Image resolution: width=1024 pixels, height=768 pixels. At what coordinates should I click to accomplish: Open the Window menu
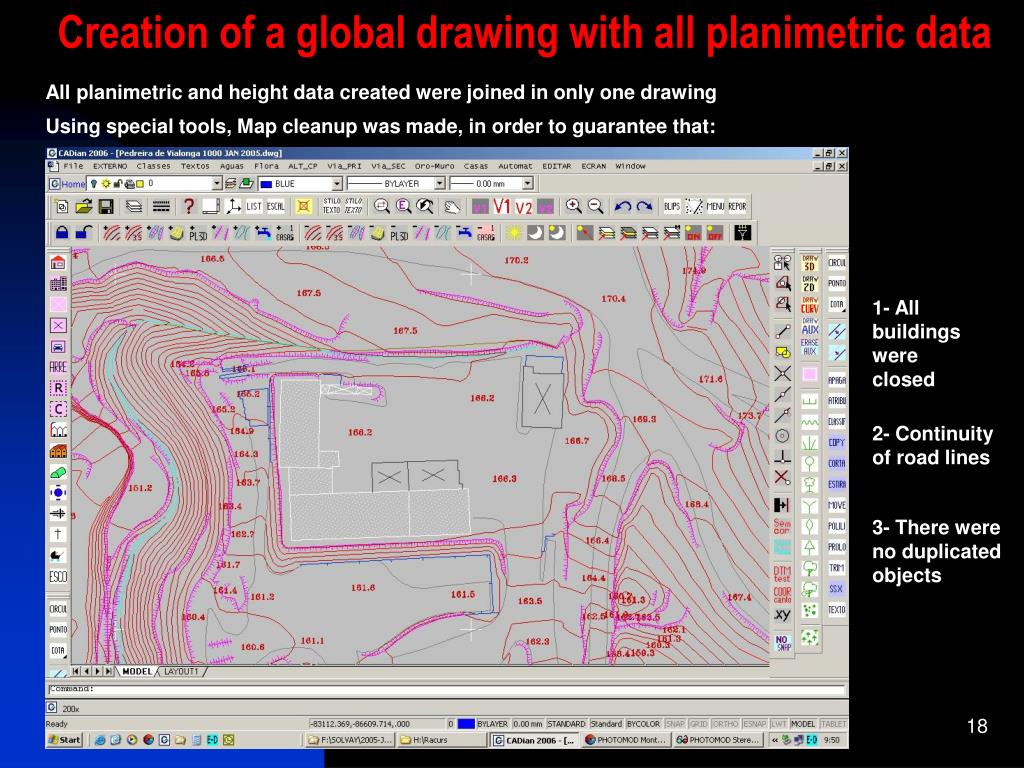(x=630, y=167)
